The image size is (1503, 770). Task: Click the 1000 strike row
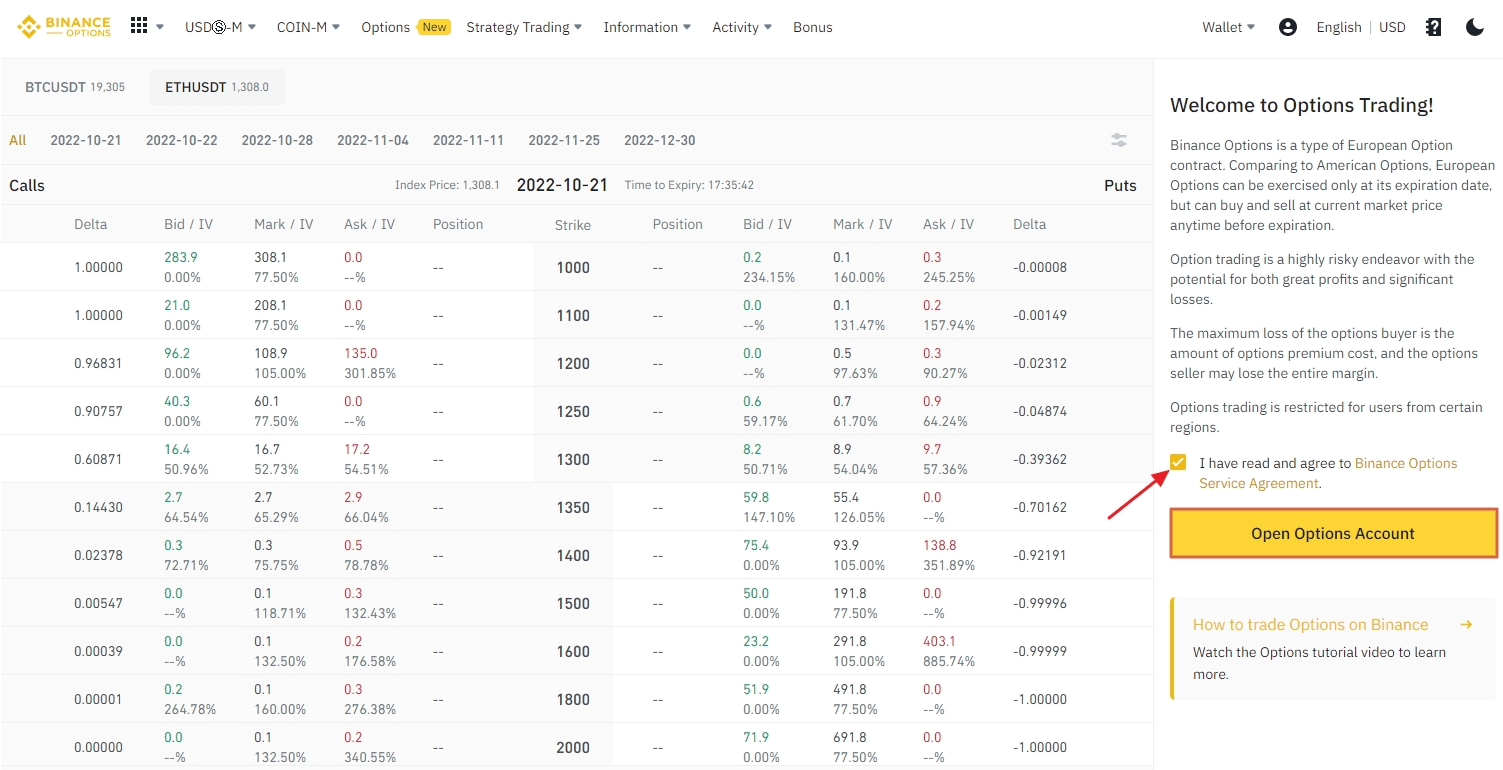[x=577, y=267]
